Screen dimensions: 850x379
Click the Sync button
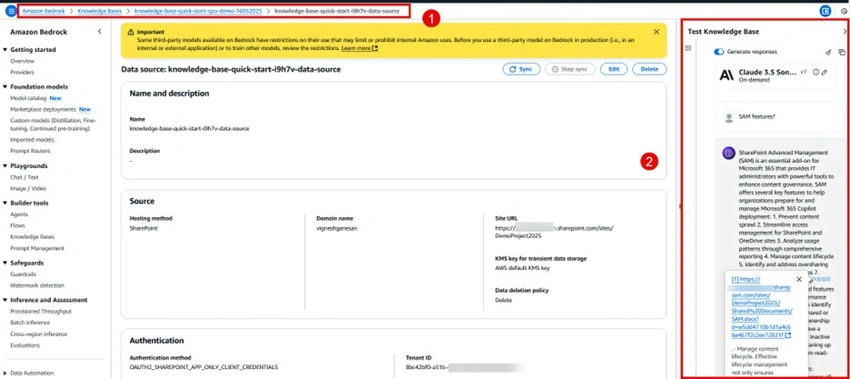[521, 69]
